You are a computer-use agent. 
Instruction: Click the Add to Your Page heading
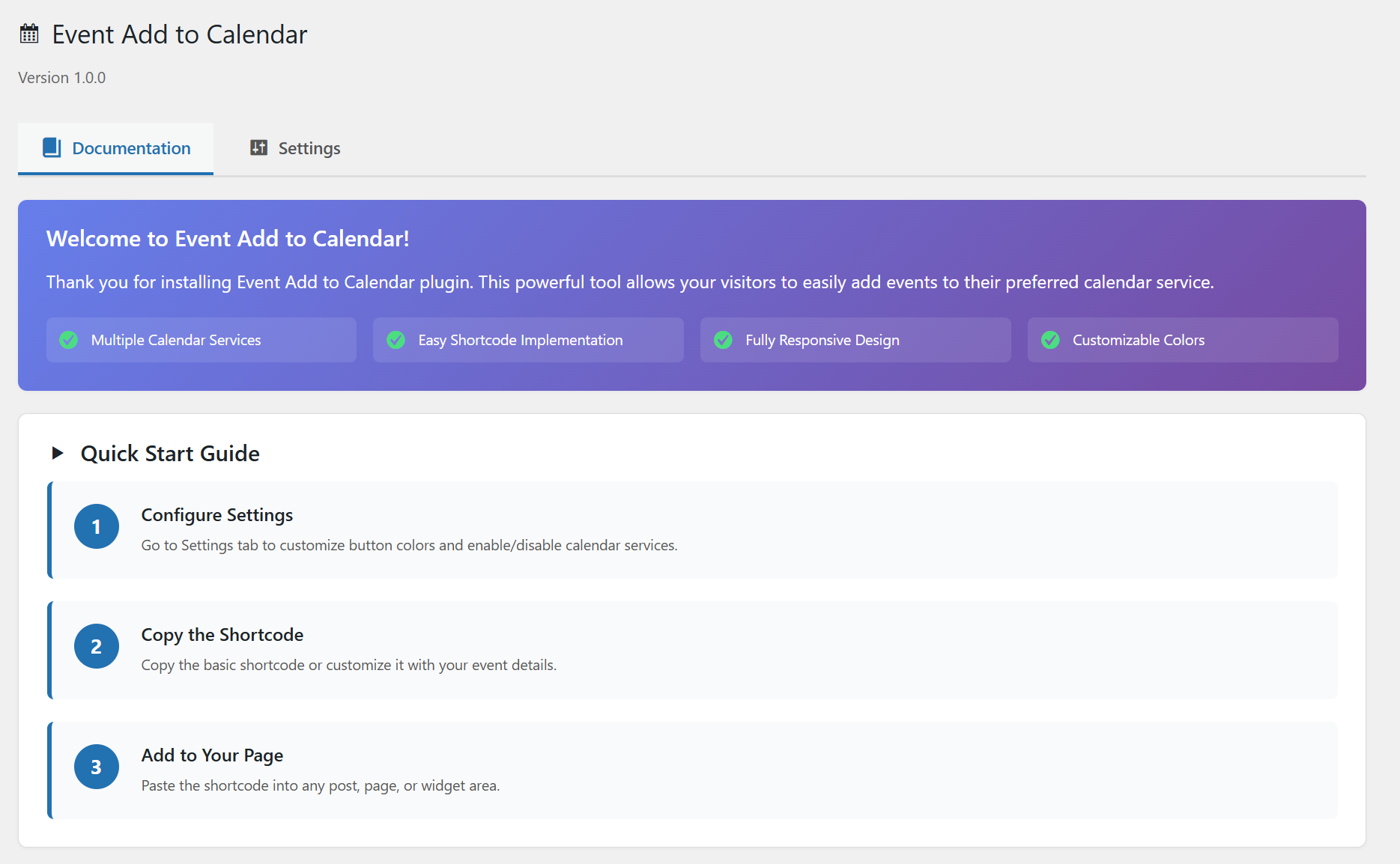tap(212, 755)
